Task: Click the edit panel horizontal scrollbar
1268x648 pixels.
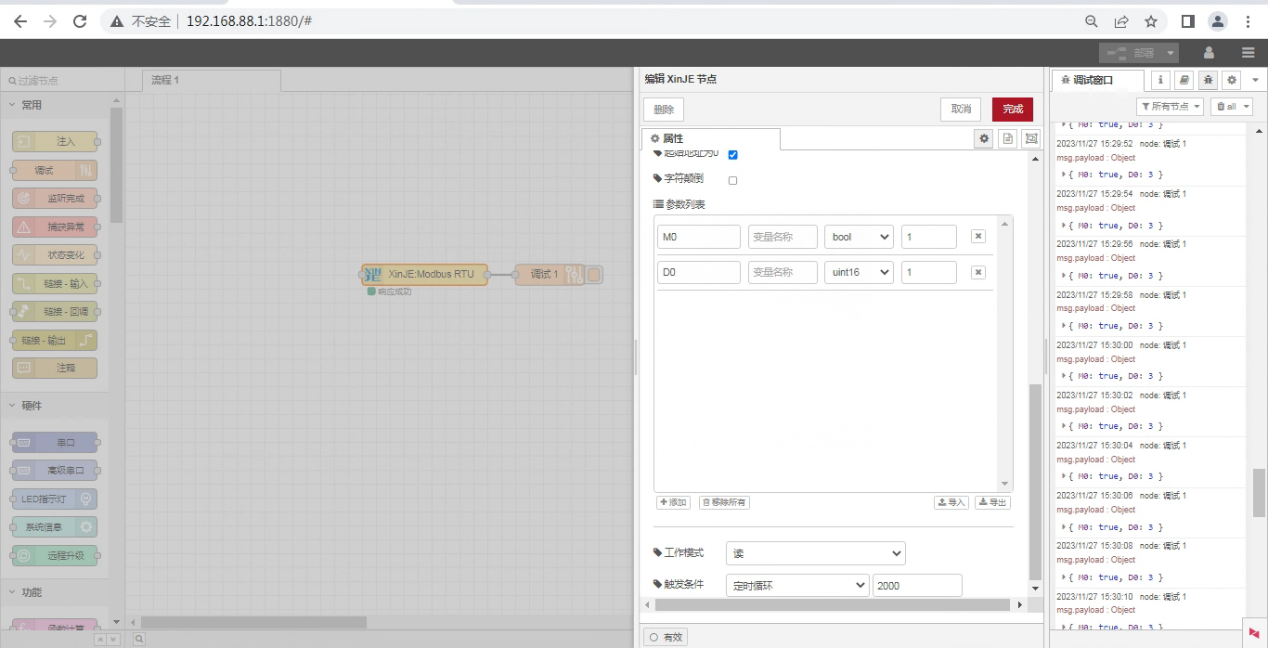Action: 833,605
